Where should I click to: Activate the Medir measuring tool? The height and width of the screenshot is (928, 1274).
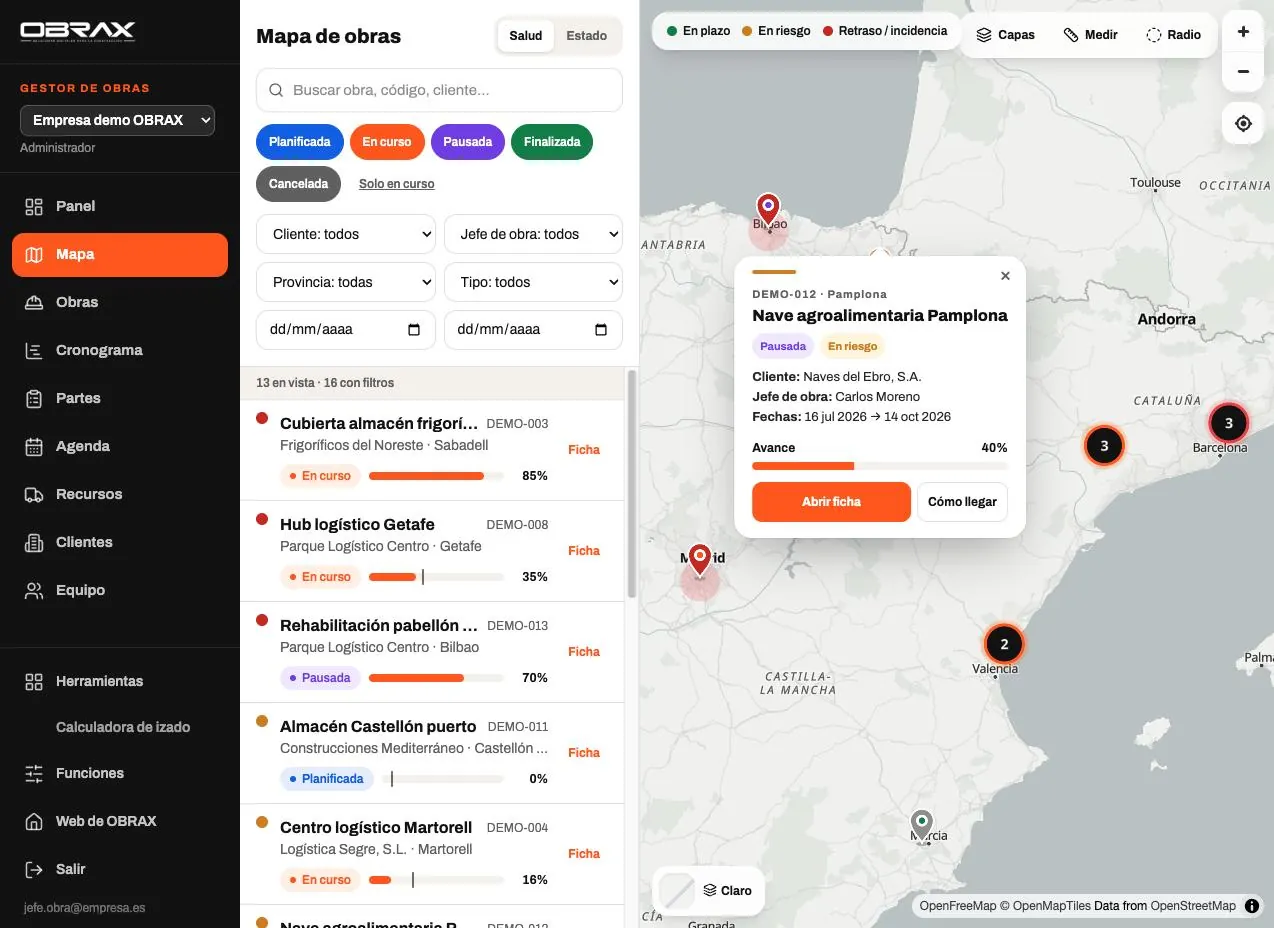pyautogui.click(x=1090, y=34)
